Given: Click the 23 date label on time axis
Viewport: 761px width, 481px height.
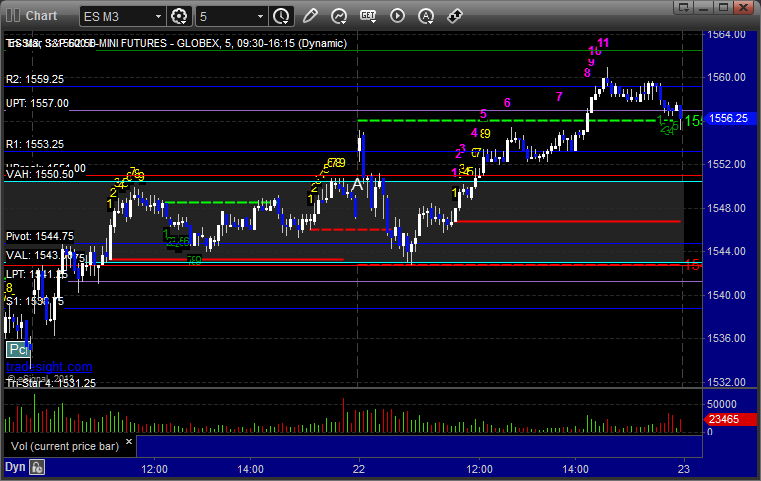Looking at the screenshot, I should 684,469.
